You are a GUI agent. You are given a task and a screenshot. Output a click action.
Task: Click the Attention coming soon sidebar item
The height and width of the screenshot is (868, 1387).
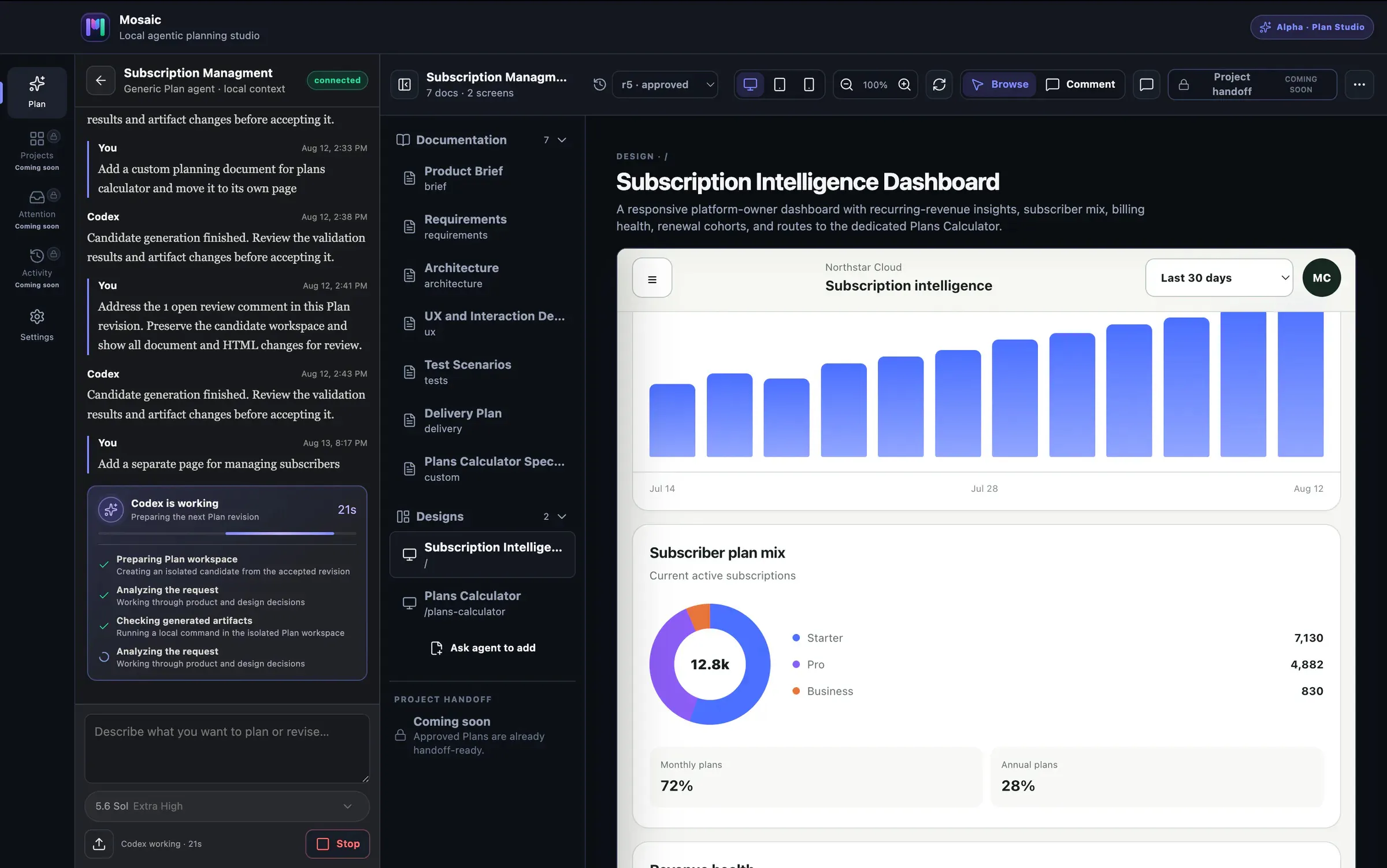tap(37, 210)
